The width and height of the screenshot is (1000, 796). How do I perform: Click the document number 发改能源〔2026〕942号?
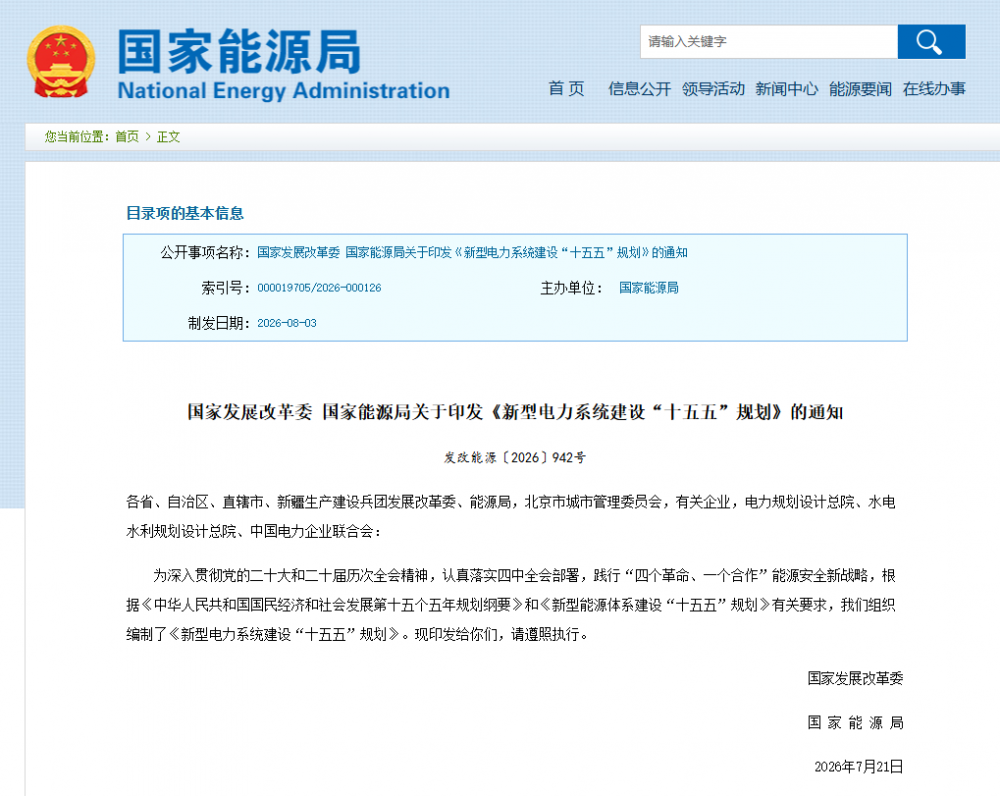[515, 457]
